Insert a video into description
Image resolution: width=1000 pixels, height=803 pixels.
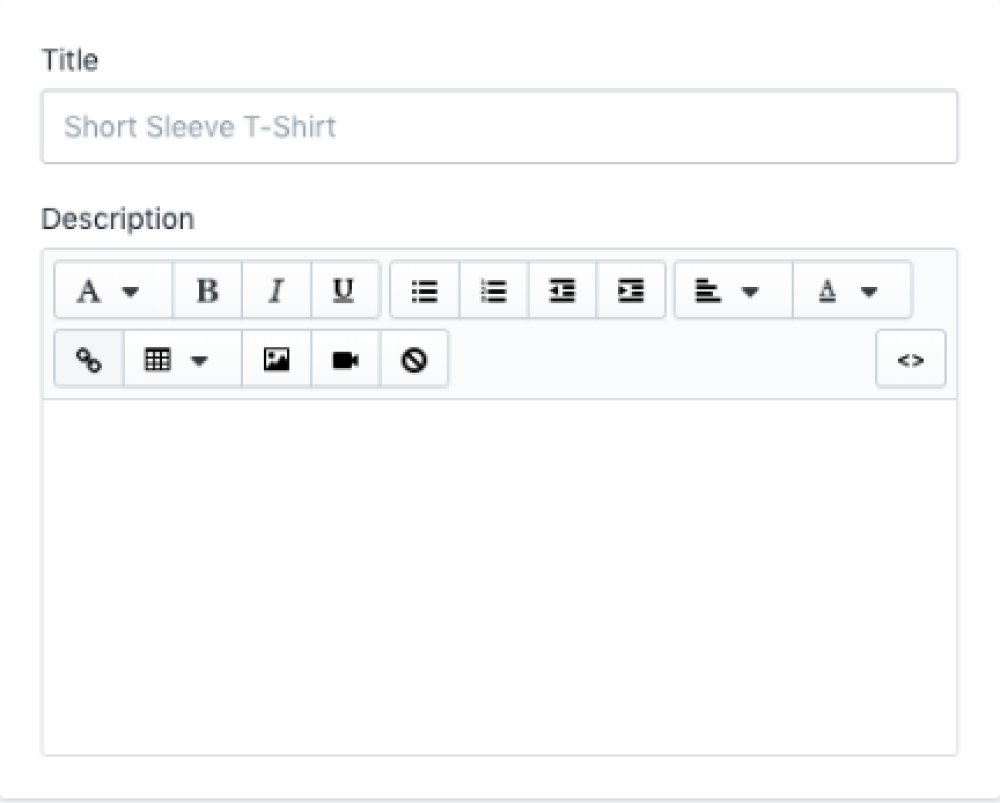(345, 359)
